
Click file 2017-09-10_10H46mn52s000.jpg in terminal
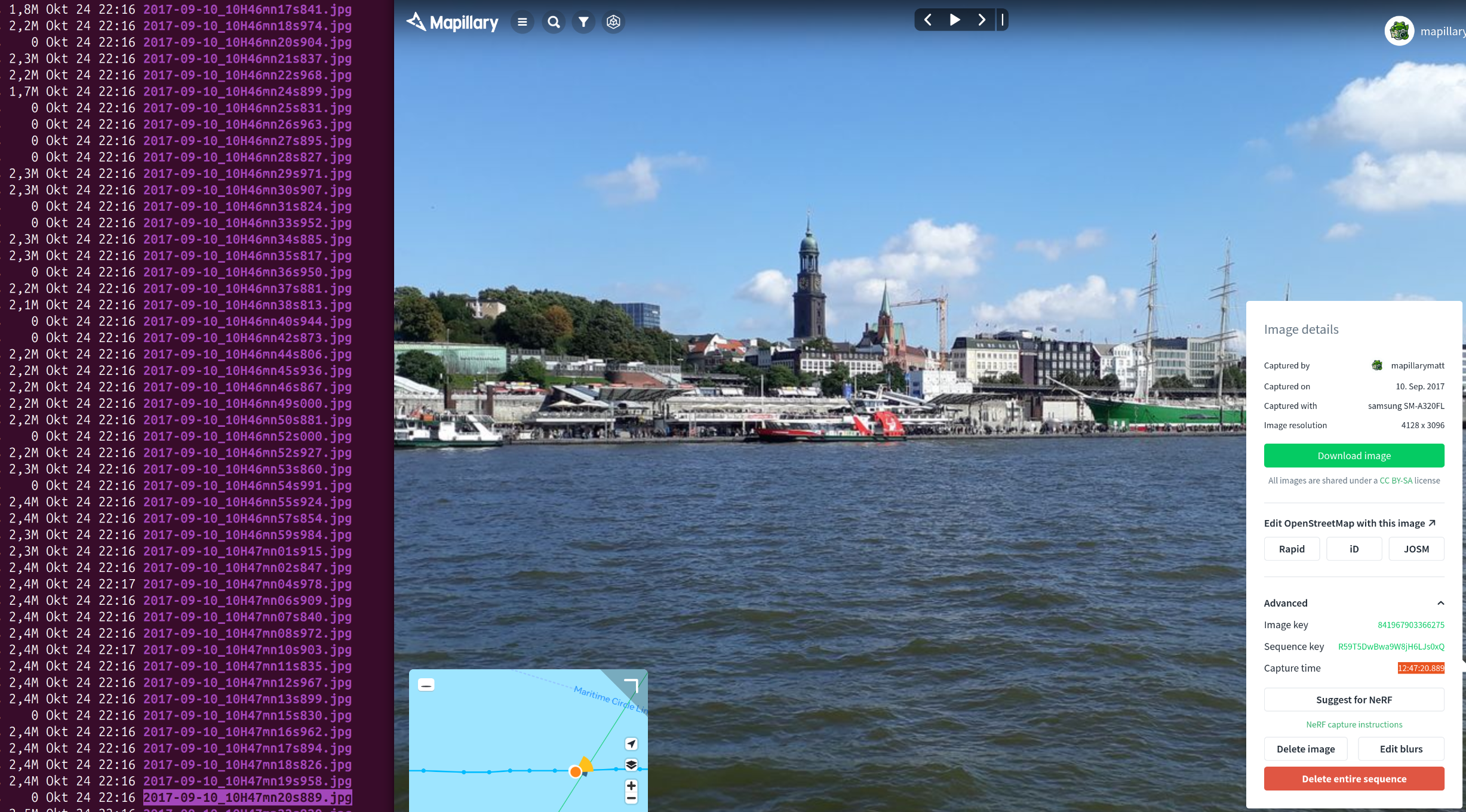[x=247, y=436]
